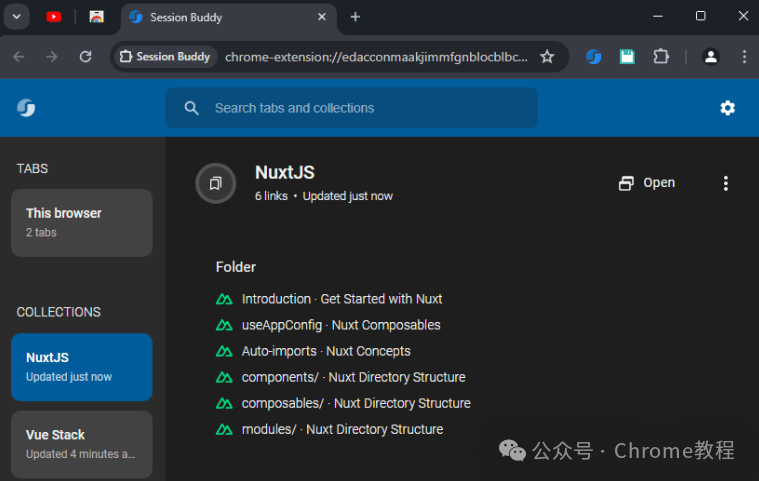This screenshot has height=481, width=759.
Task: Click the COLLECTIONS sidebar heading
Action: (59, 312)
